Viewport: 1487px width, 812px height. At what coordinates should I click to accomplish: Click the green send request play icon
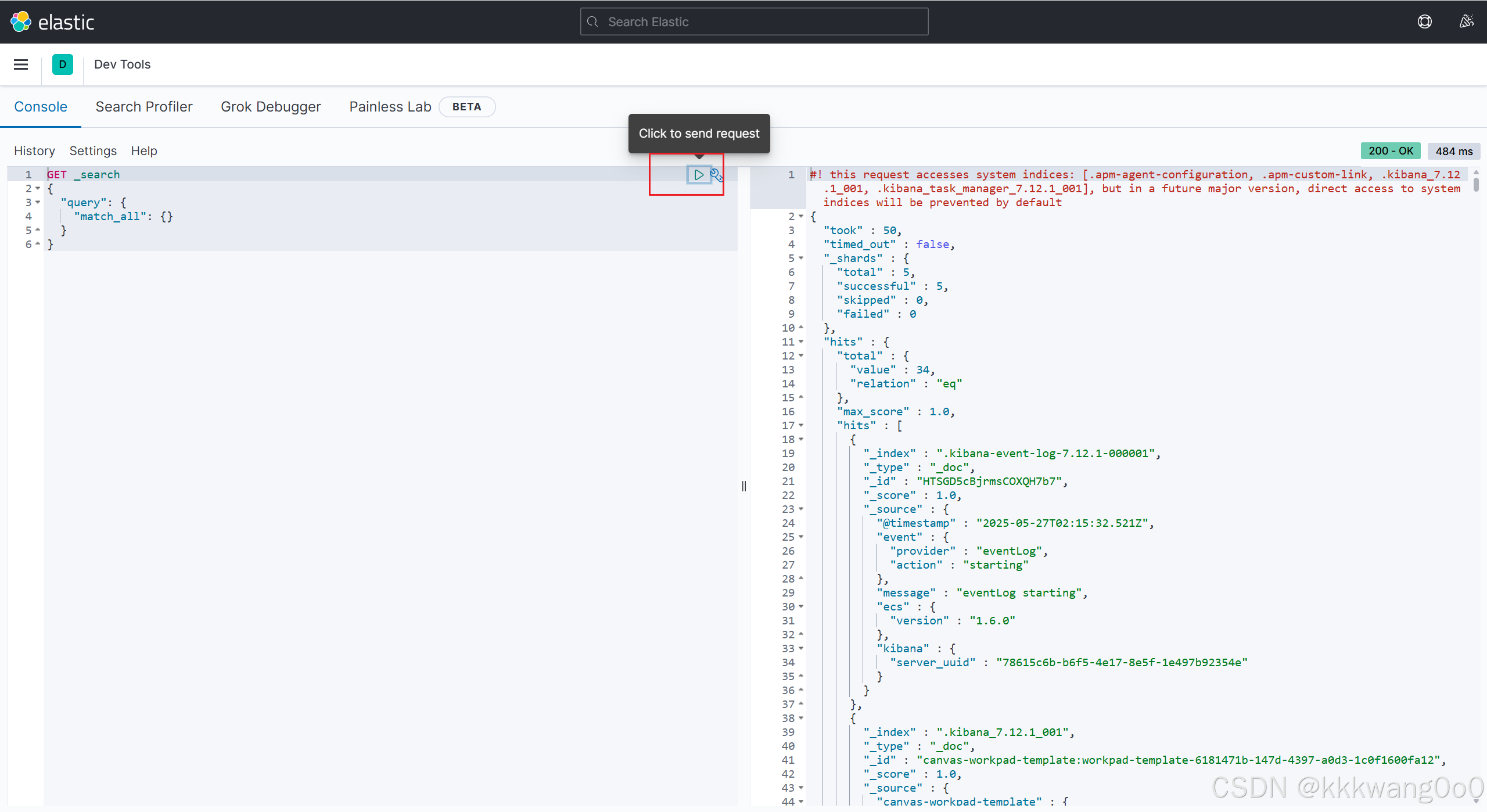[699, 174]
